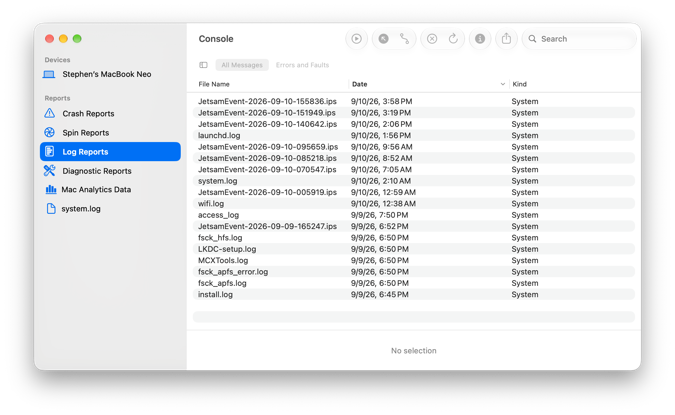Sort by File Name column header
Viewport: 675px width, 415px height.
(214, 84)
